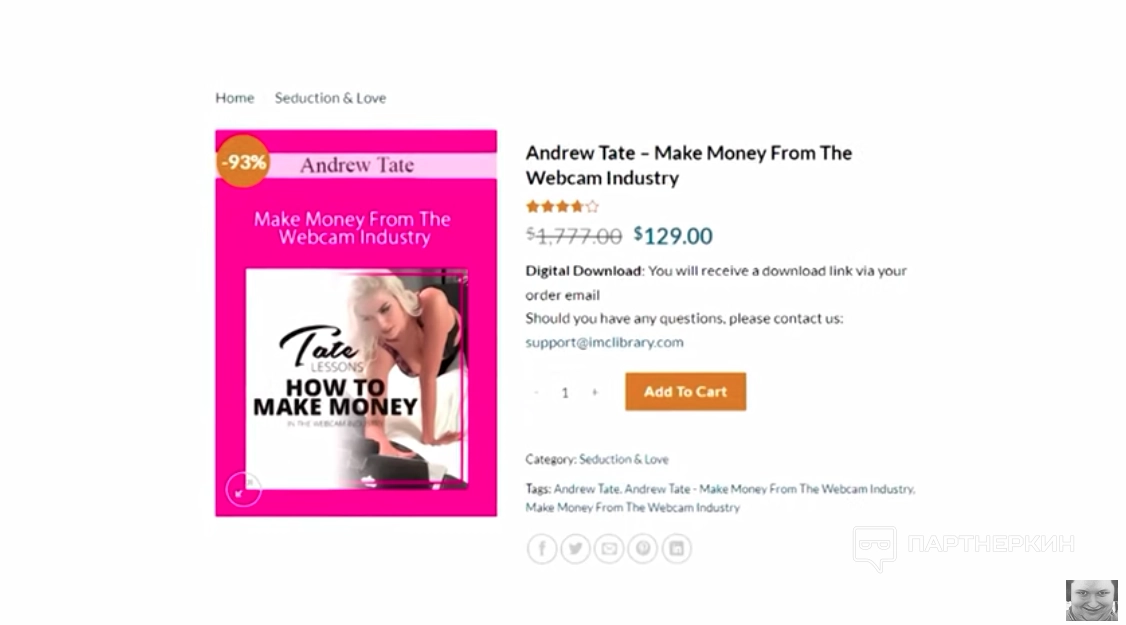Screen dimensions: 1126x625
Task: Pin product with Pinterest icon
Action: click(643, 549)
